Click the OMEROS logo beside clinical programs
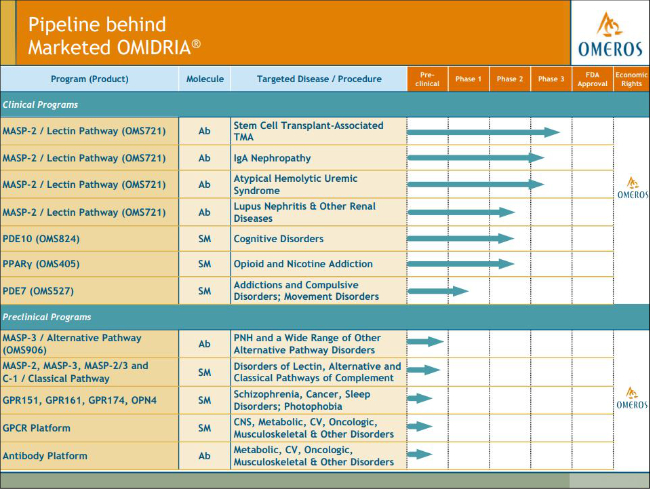The width and height of the screenshot is (650, 489). click(x=632, y=189)
